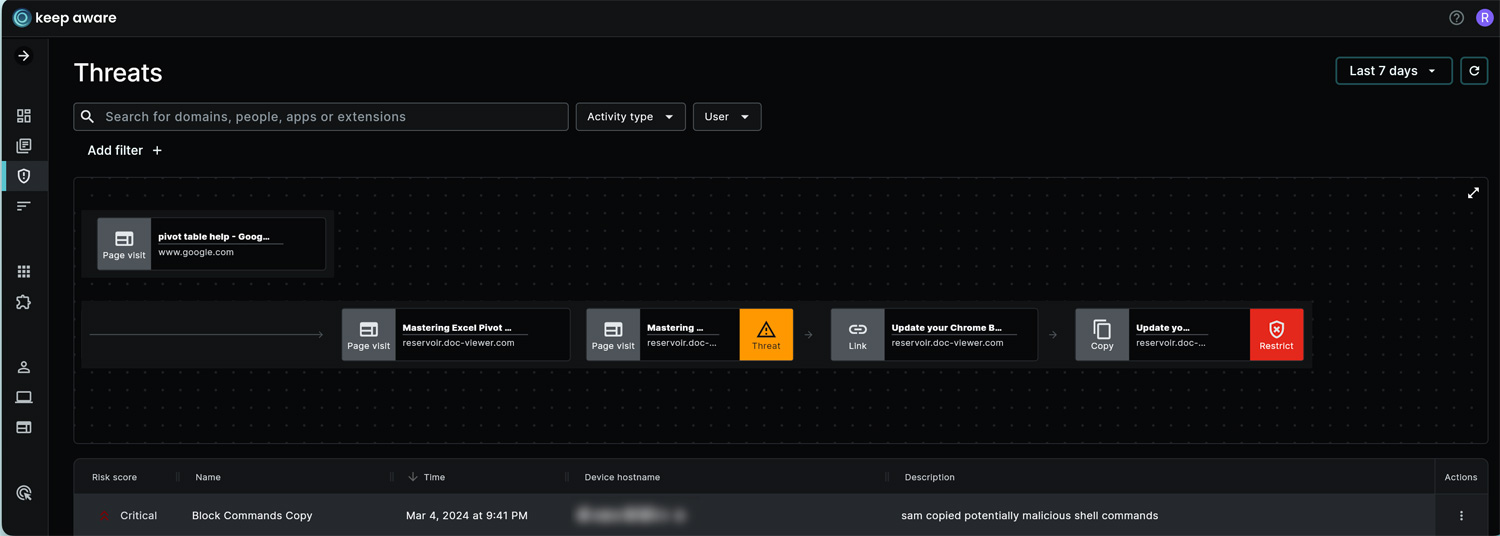Open the user avatar R menu
The image size is (1500, 536).
point(1484,18)
